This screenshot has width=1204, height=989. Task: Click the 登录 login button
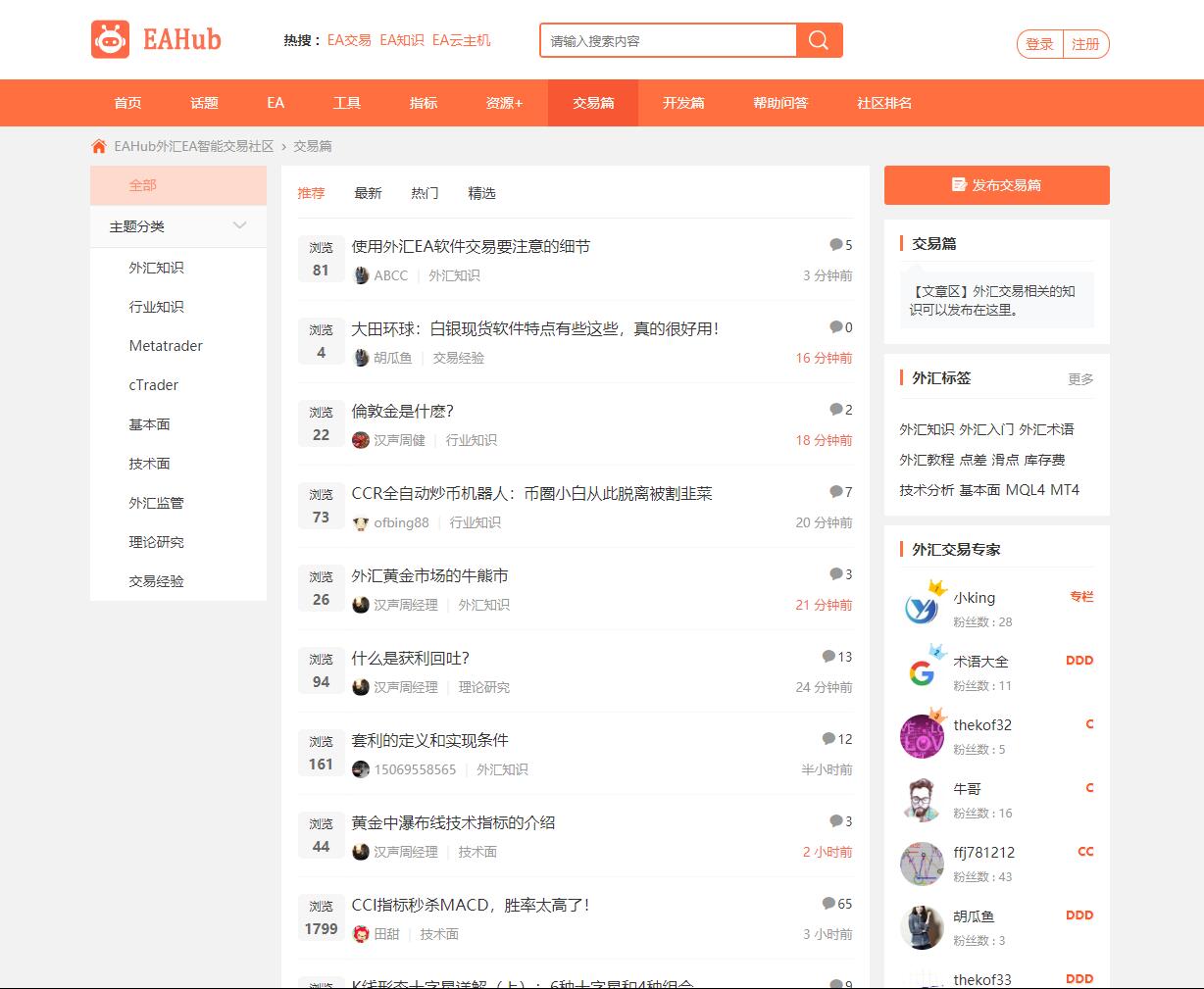(x=1039, y=44)
